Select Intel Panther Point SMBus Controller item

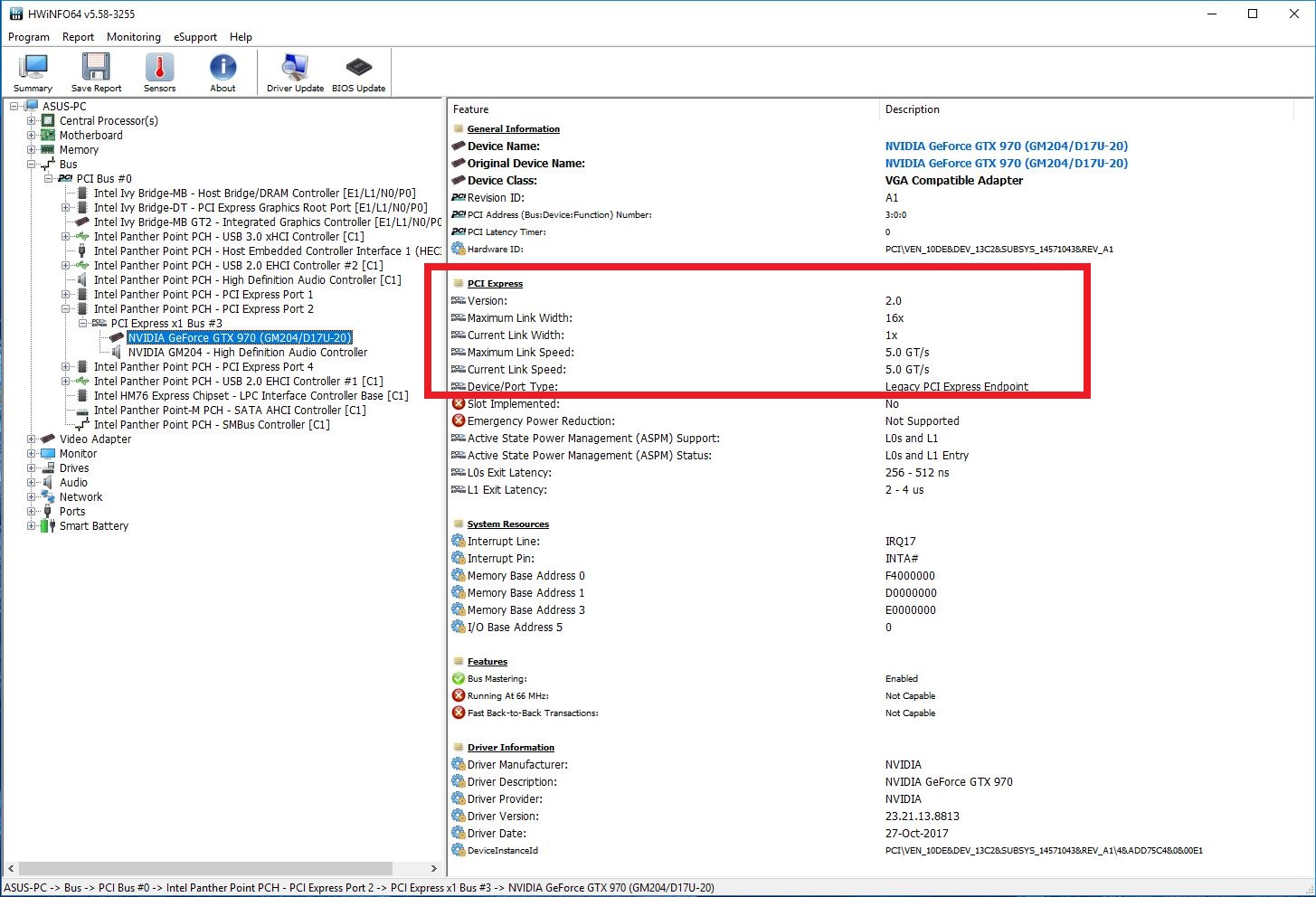(x=212, y=424)
